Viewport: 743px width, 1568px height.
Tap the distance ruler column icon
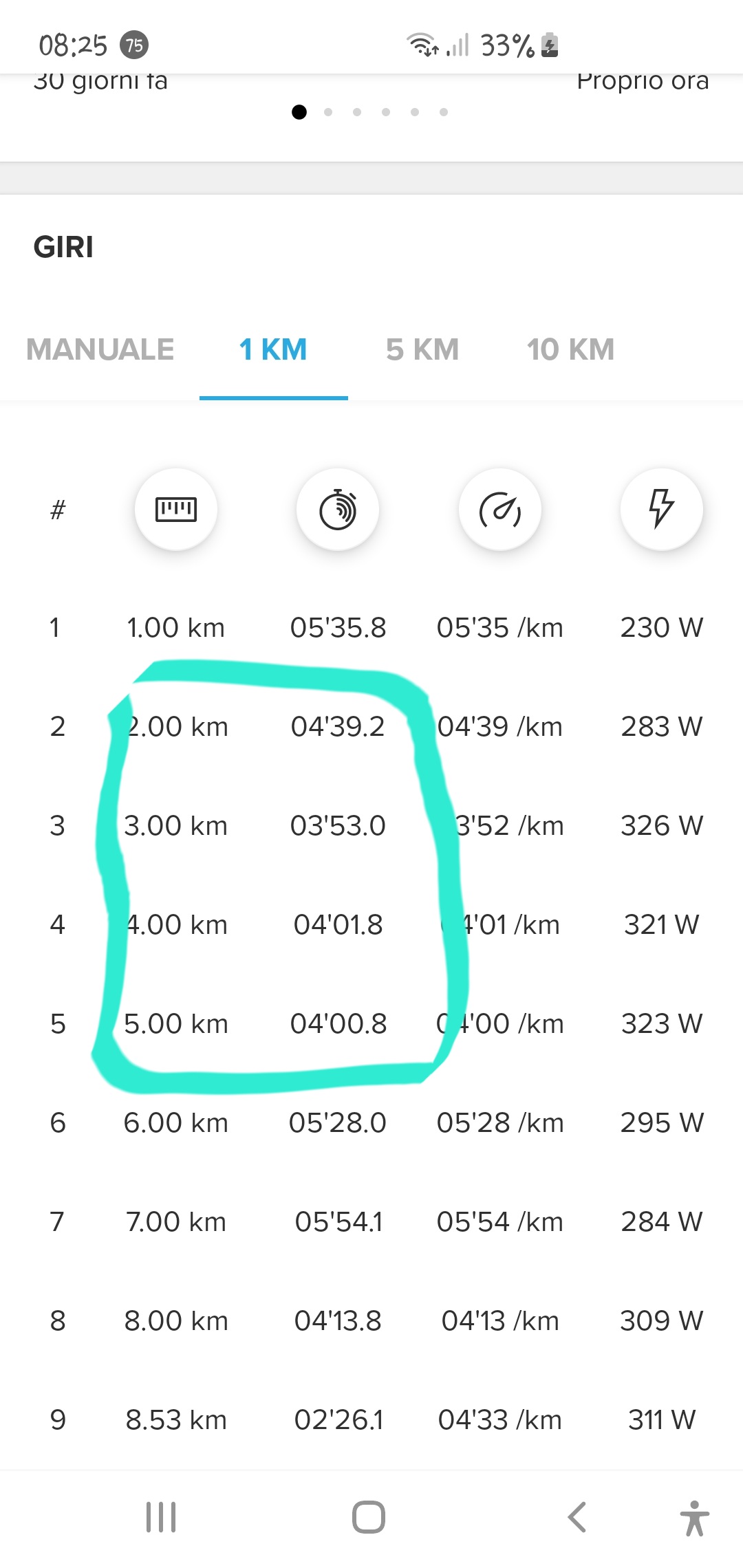176,510
